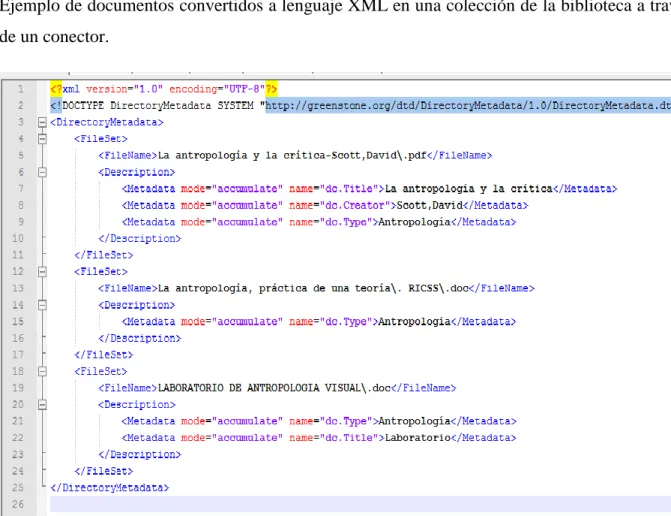Click the xml version declaration on line 1
The image size is (671, 516).
[x=164, y=89]
